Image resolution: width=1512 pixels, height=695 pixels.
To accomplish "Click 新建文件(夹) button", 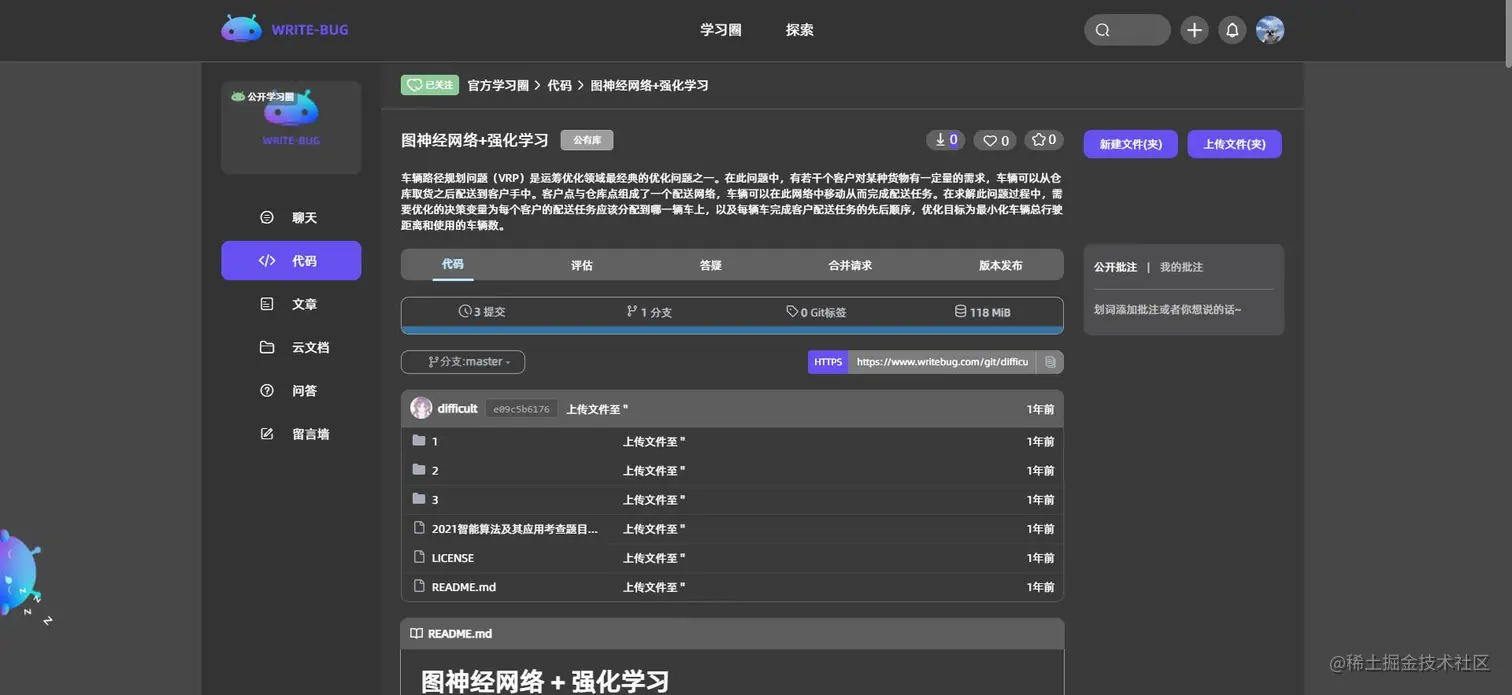I will 1131,144.
